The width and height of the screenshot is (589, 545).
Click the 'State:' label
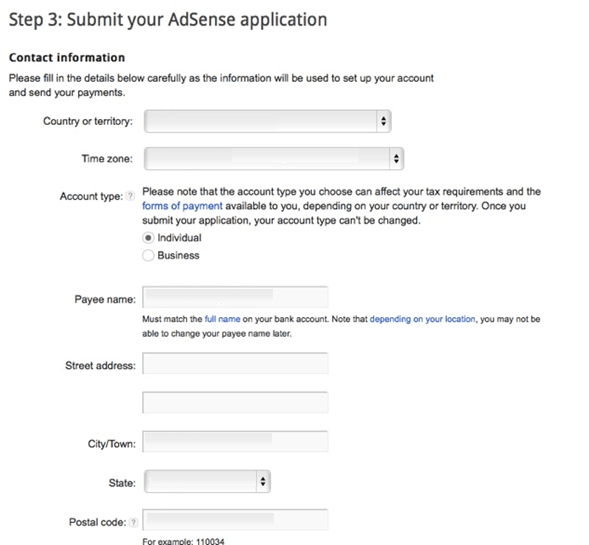(x=122, y=483)
